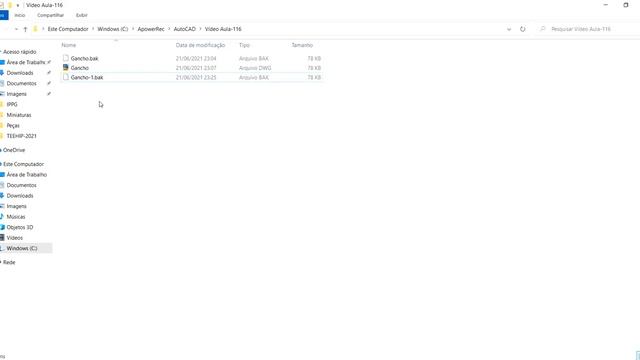
Task: Click the Pesquisar Video Aula-116 search field
Action: (588, 29)
